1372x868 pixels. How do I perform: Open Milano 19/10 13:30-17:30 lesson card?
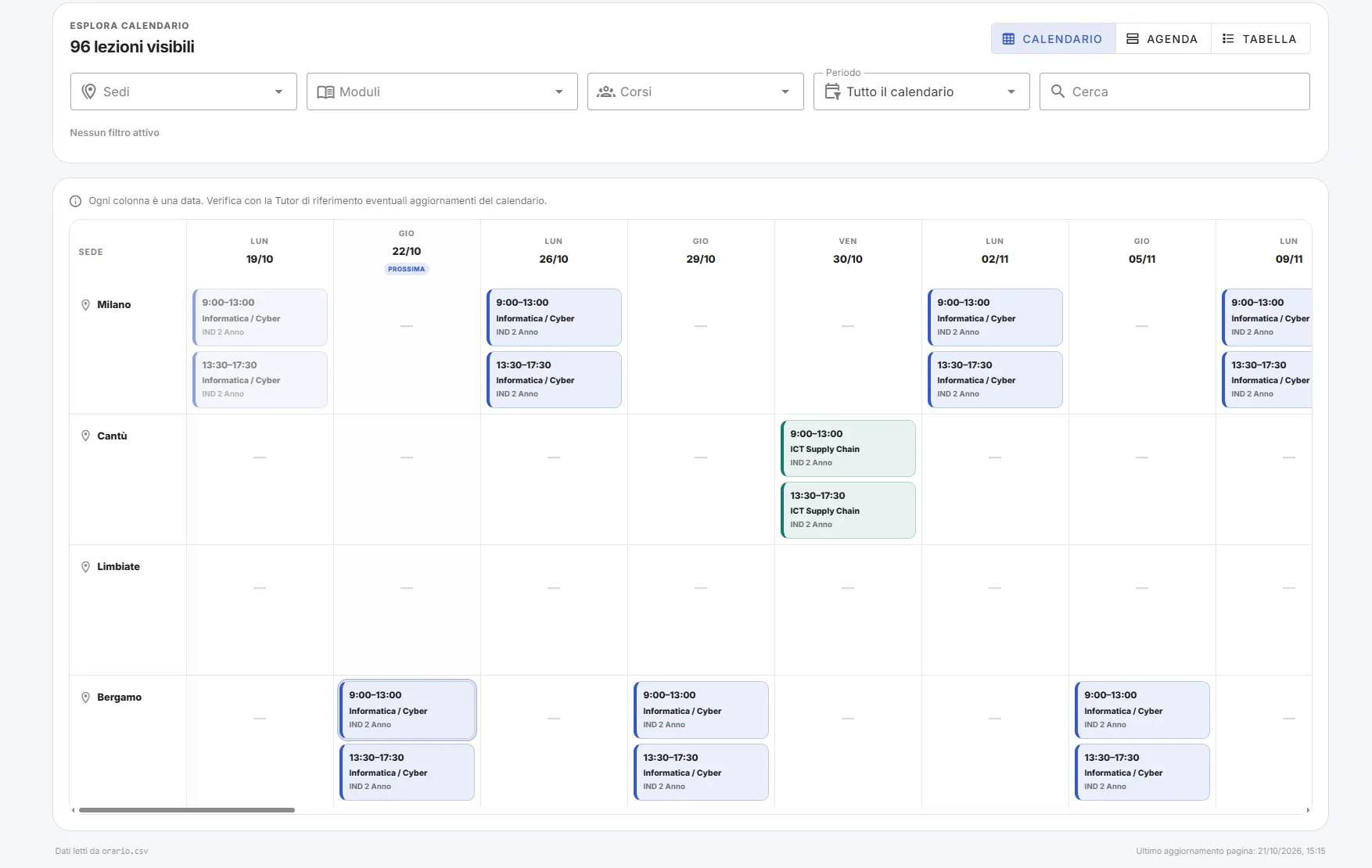click(x=260, y=379)
